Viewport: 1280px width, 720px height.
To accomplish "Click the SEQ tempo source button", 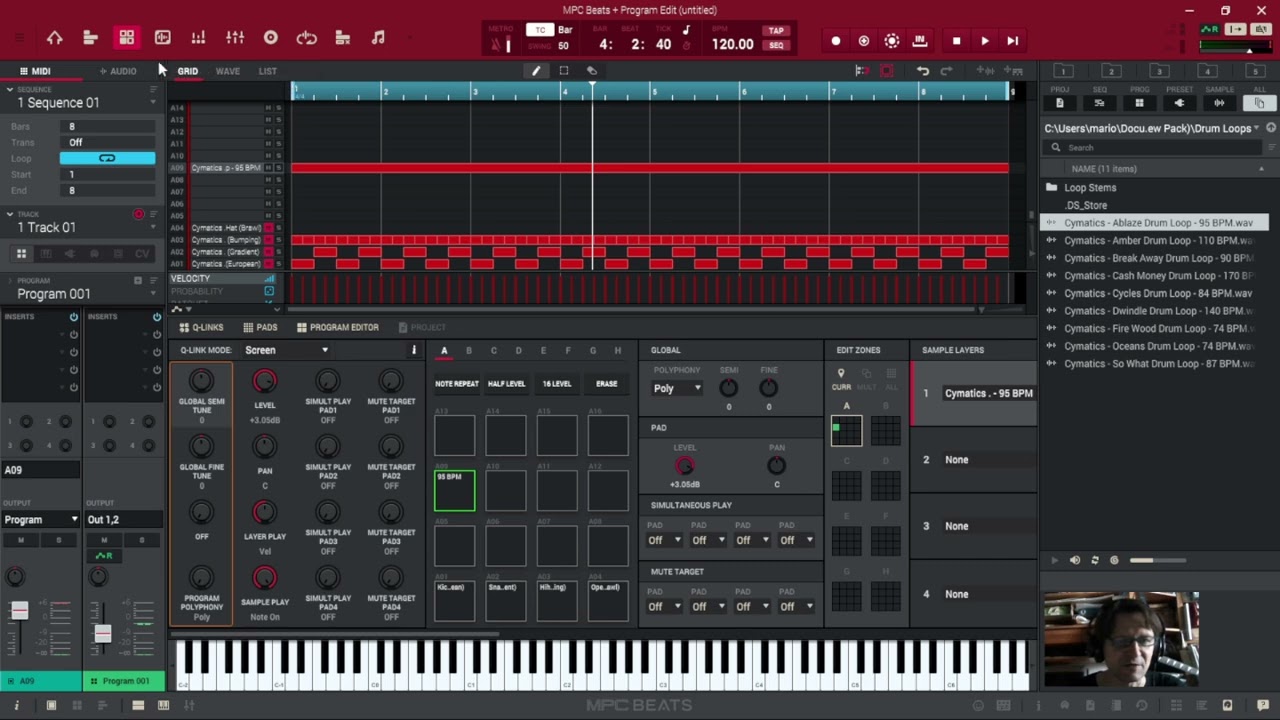I will [x=776, y=46].
